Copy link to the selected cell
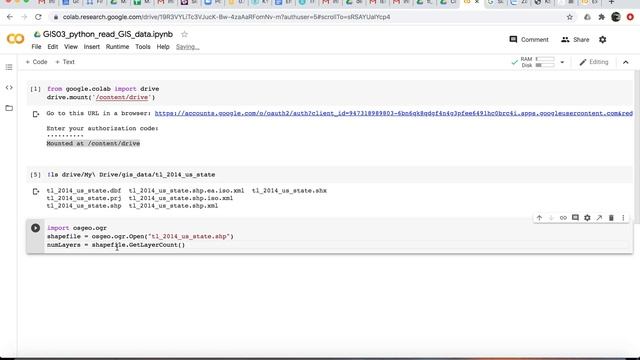Screen dimensions: 640x360 [x=563, y=218]
